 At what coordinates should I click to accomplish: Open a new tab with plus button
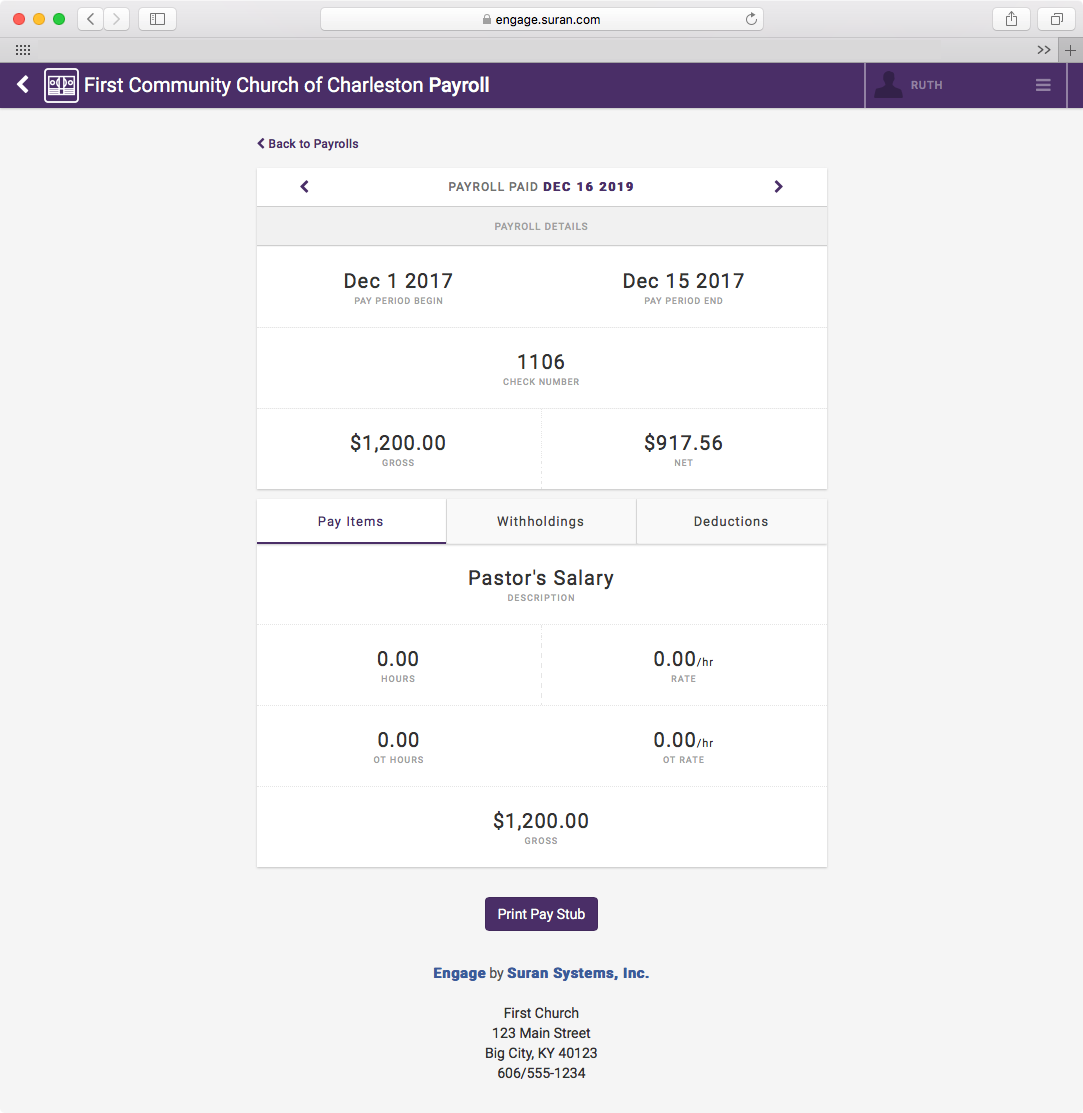[1070, 50]
